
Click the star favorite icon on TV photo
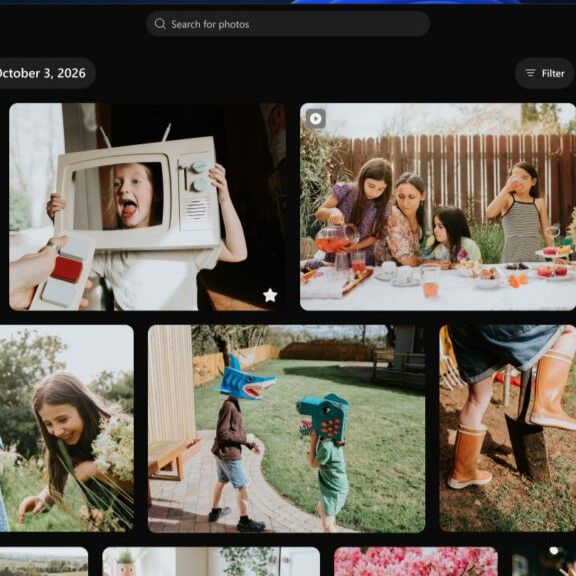pos(270,295)
